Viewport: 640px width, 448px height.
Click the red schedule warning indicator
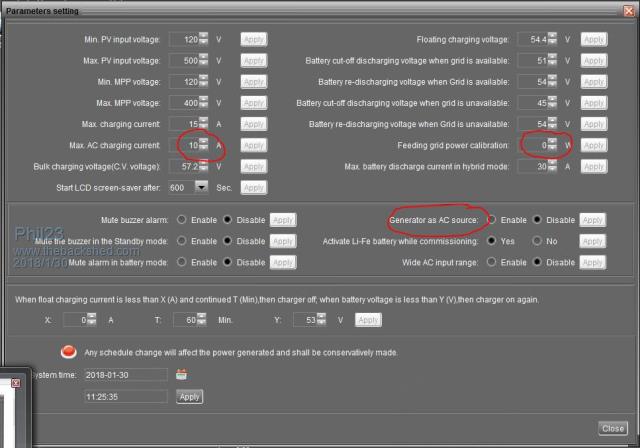tap(69, 351)
